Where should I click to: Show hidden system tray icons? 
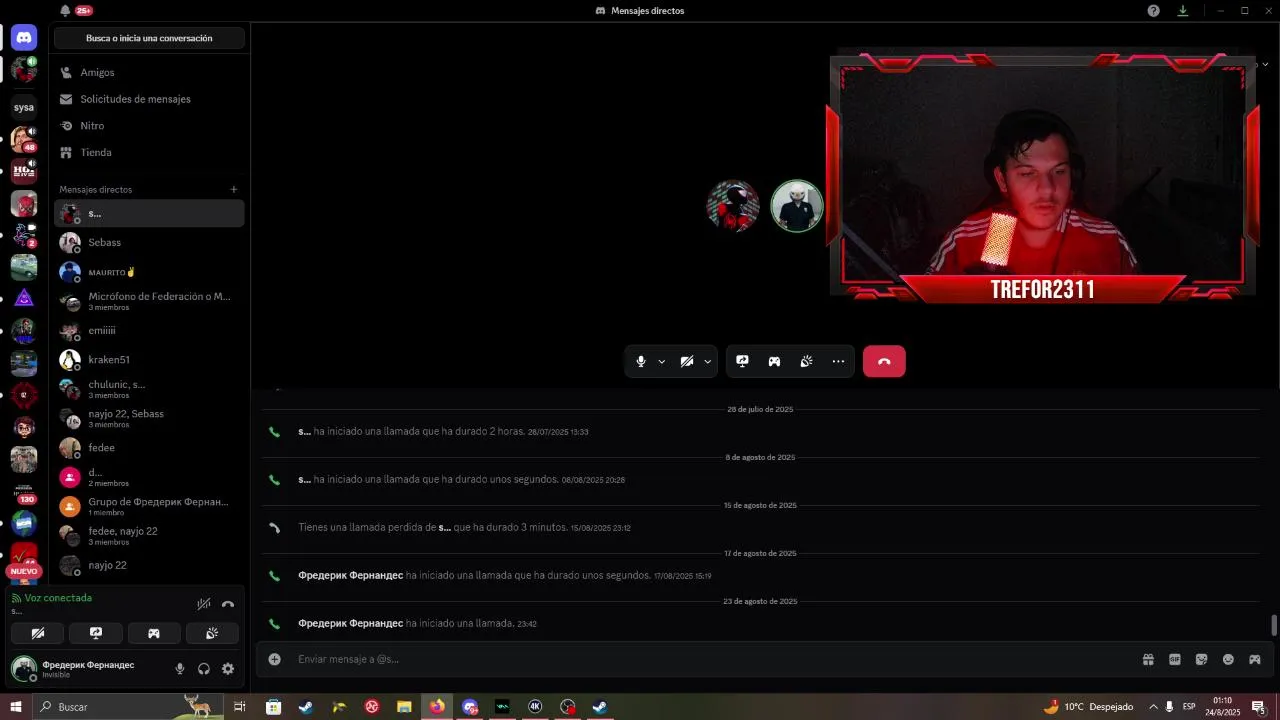click(x=1152, y=707)
